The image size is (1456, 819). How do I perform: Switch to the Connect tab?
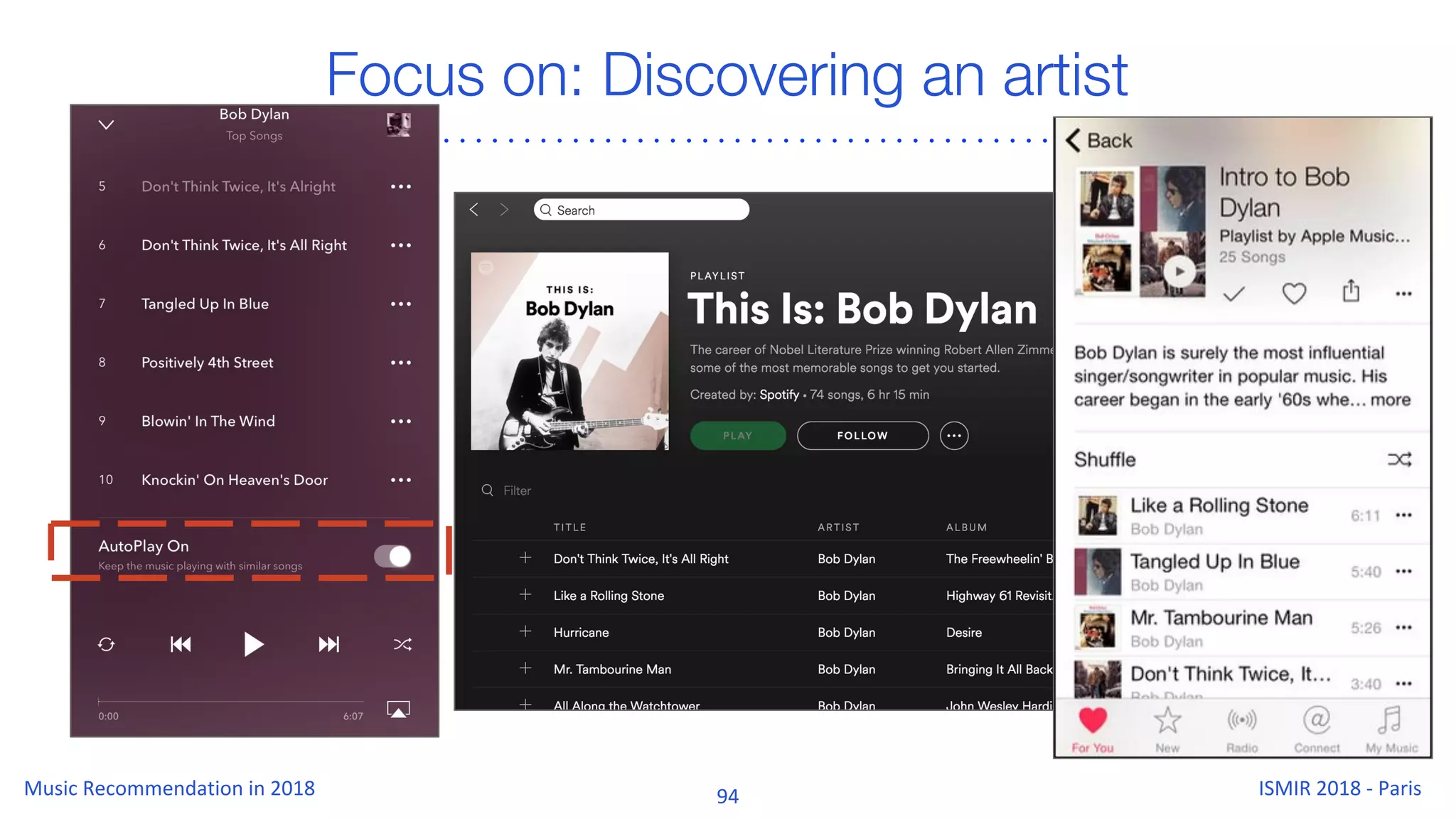[1317, 729]
